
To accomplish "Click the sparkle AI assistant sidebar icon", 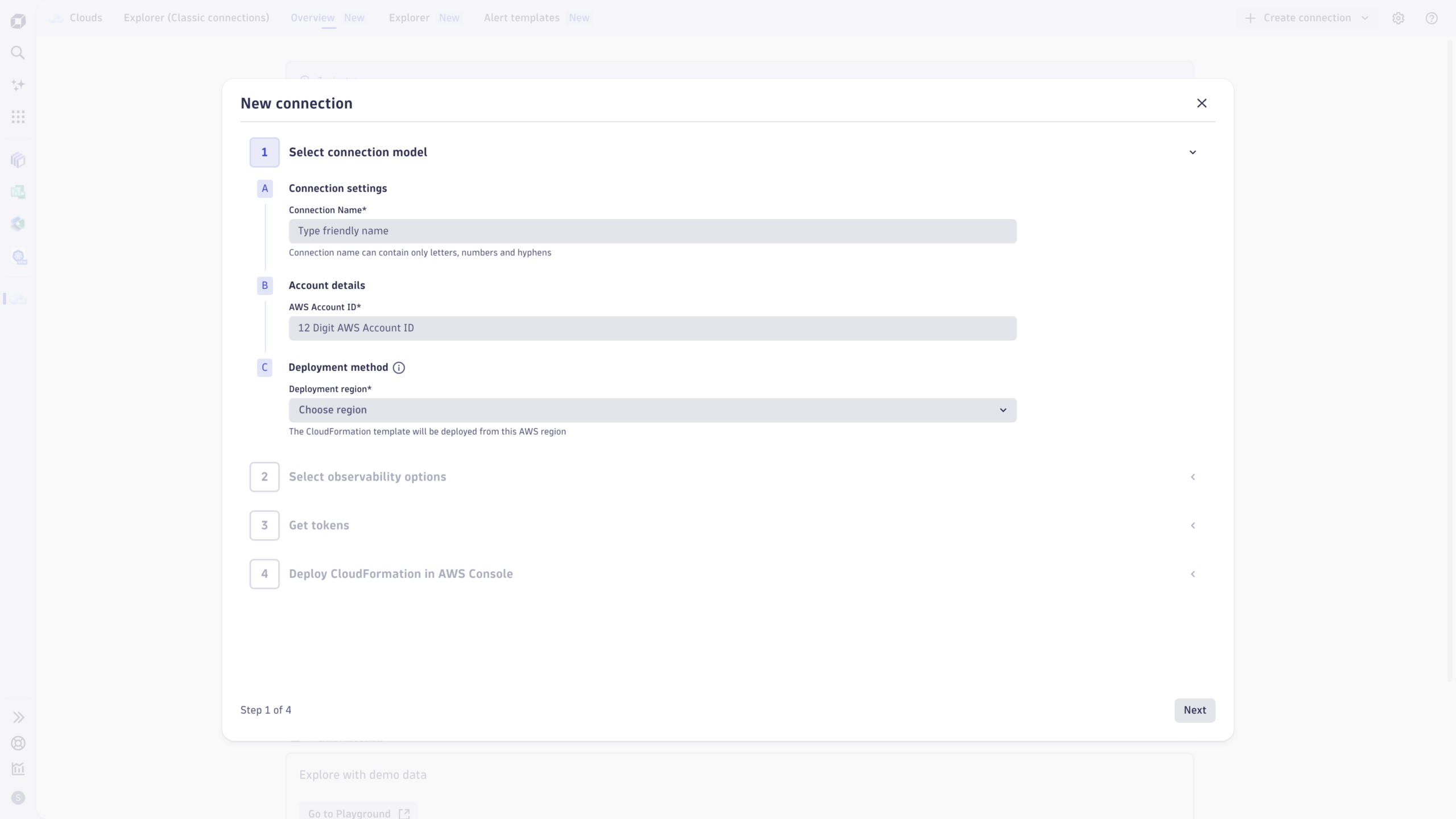I will (x=18, y=85).
